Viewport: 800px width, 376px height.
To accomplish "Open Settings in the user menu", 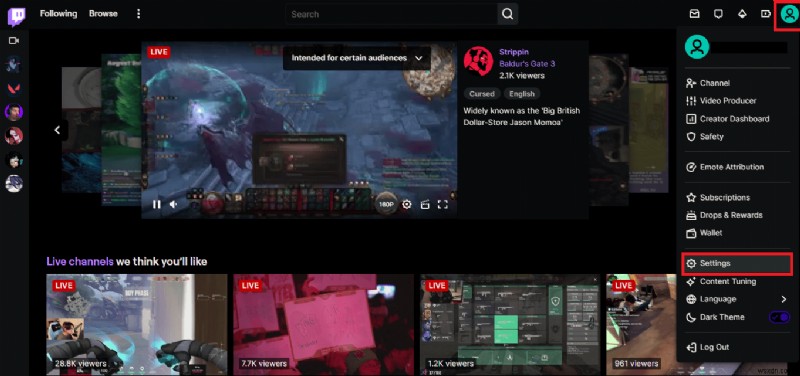I will (737, 264).
